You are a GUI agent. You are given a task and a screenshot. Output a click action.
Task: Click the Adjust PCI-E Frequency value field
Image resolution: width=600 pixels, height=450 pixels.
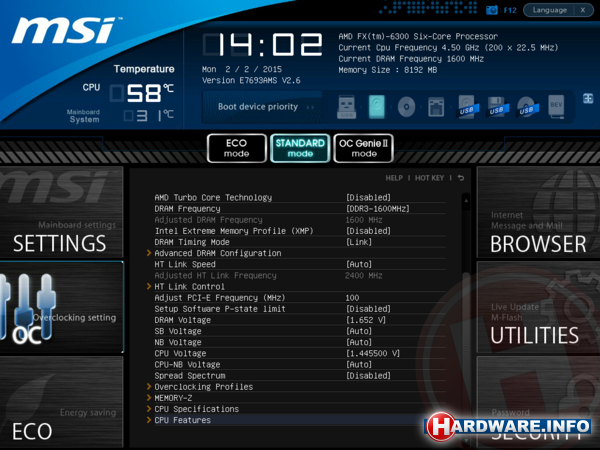352,298
